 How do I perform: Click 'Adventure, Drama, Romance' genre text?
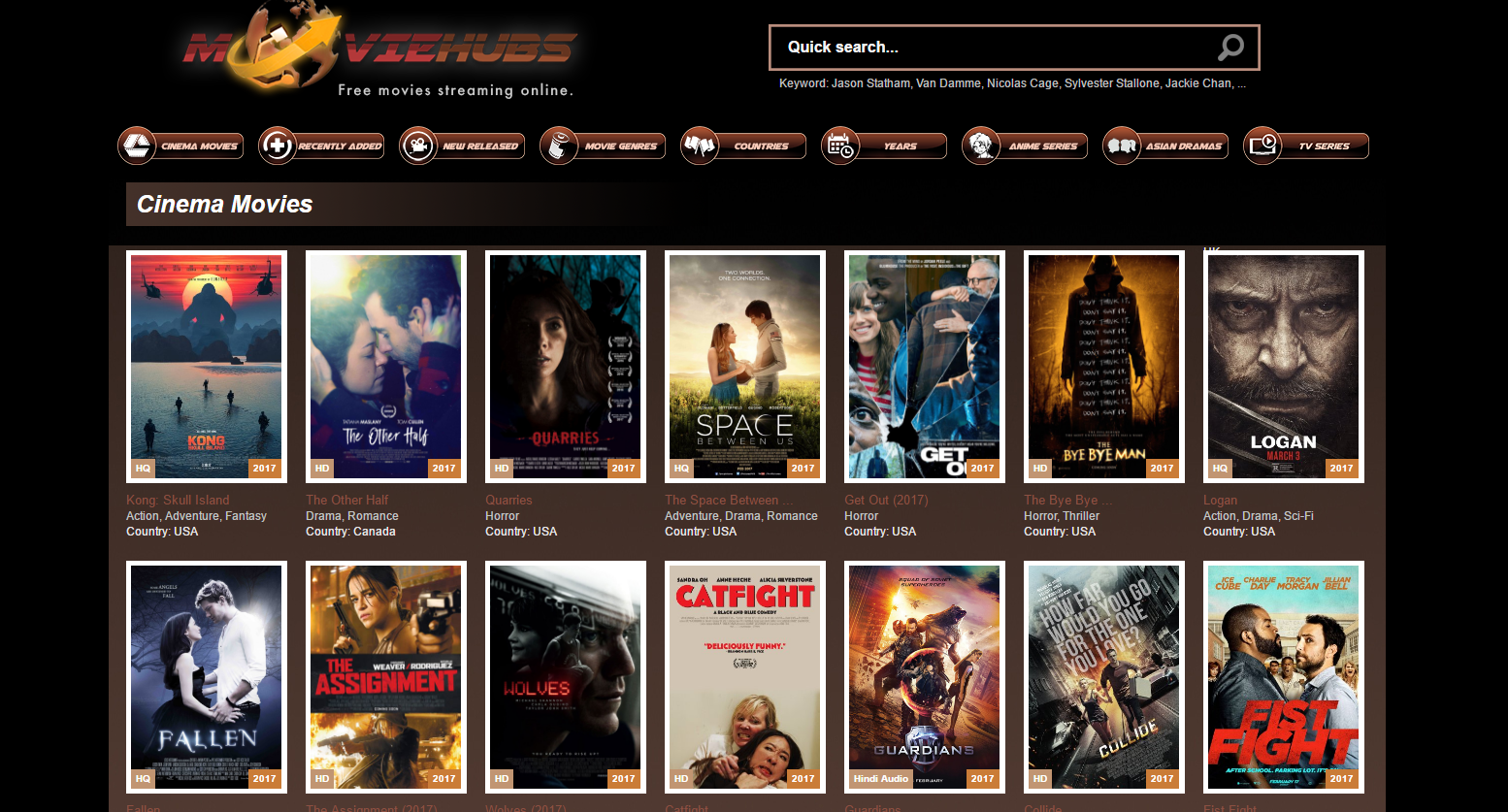(741, 516)
